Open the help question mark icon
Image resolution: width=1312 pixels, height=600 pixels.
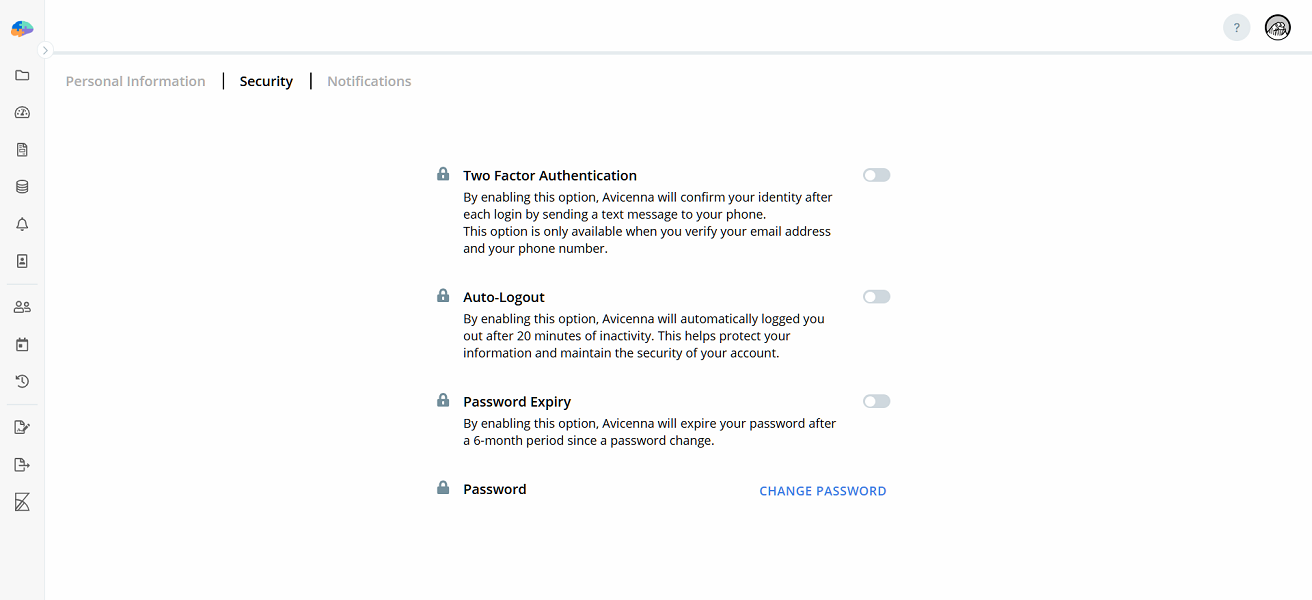(1236, 27)
